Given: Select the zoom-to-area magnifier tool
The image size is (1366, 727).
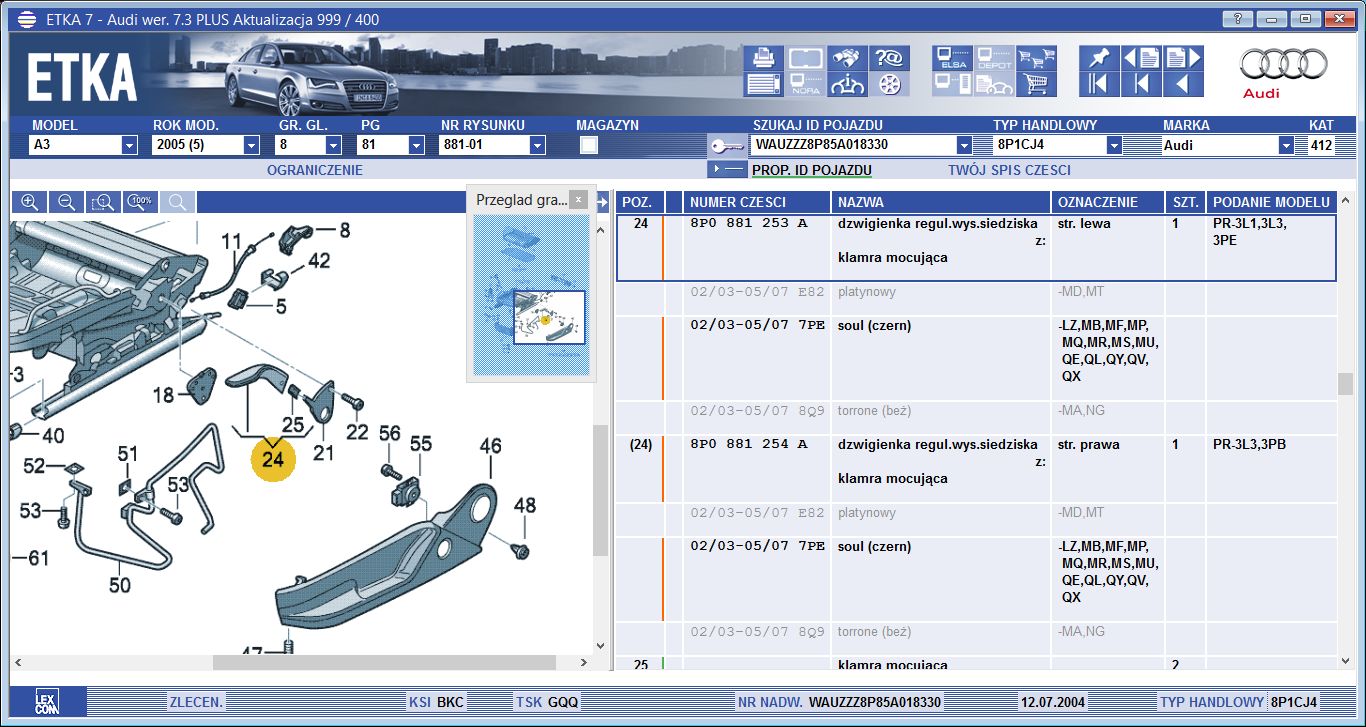Looking at the screenshot, I should [x=104, y=202].
